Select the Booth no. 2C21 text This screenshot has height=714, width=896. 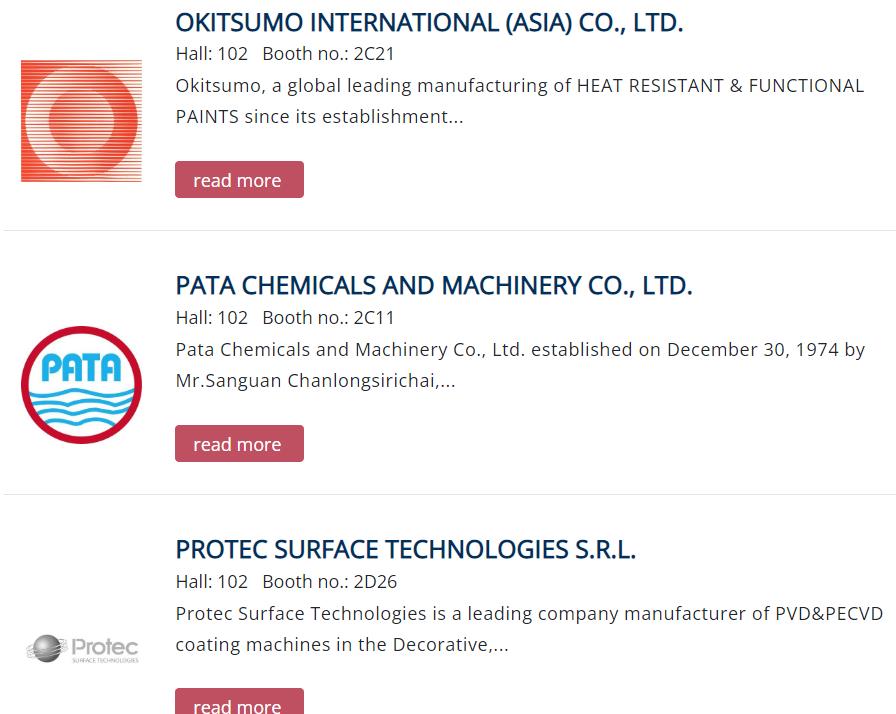tap(328, 54)
